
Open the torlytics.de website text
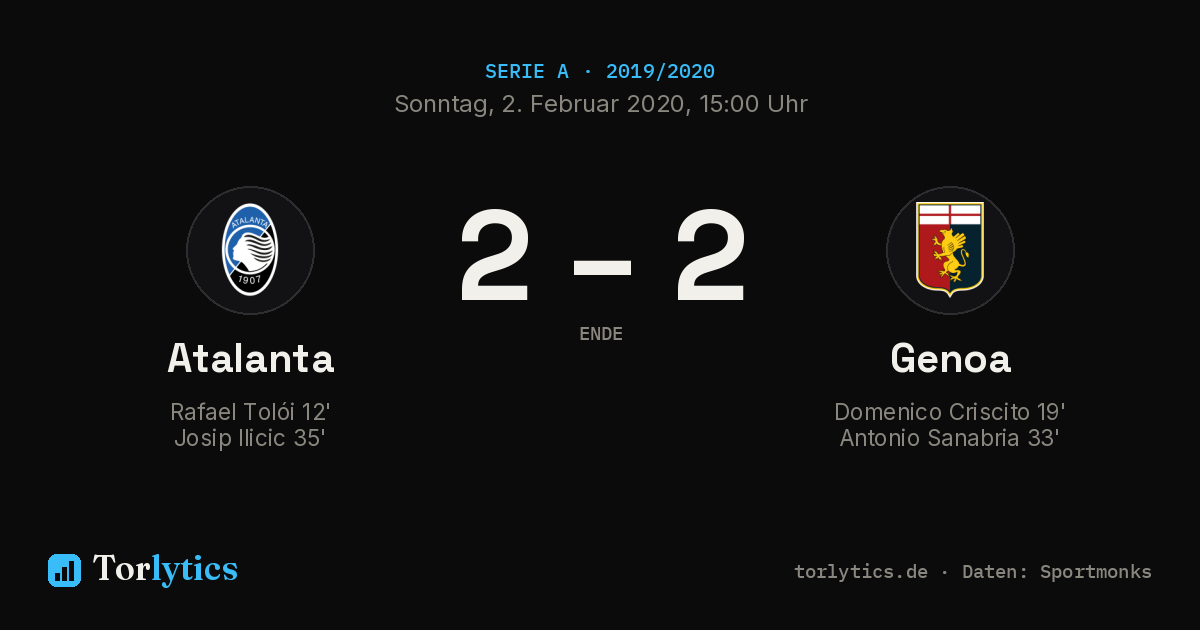tap(861, 572)
